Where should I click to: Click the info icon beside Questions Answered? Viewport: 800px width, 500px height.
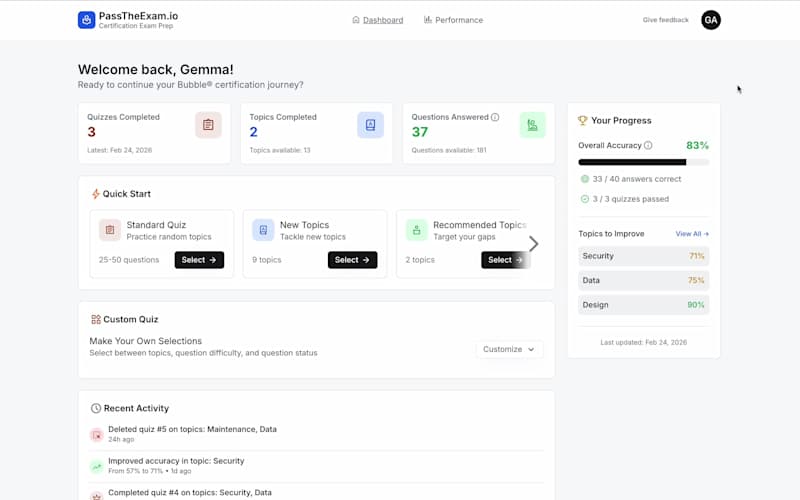[495, 117]
